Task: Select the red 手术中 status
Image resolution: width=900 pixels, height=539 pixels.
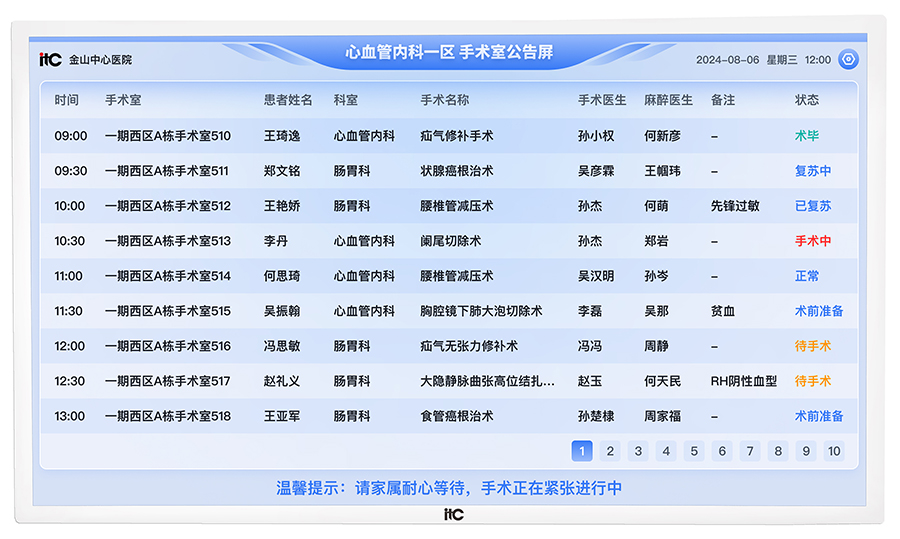Action: click(813, 241)
